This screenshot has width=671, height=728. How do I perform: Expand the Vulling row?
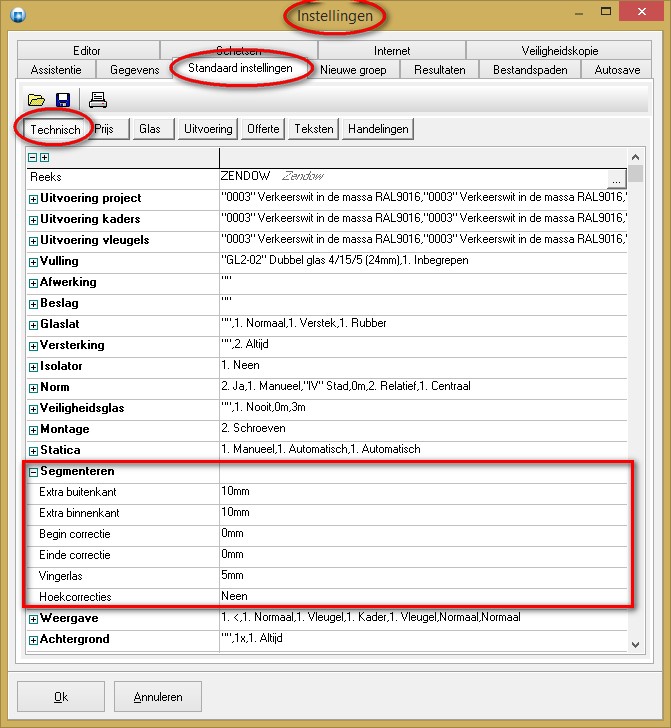(33, 262)
